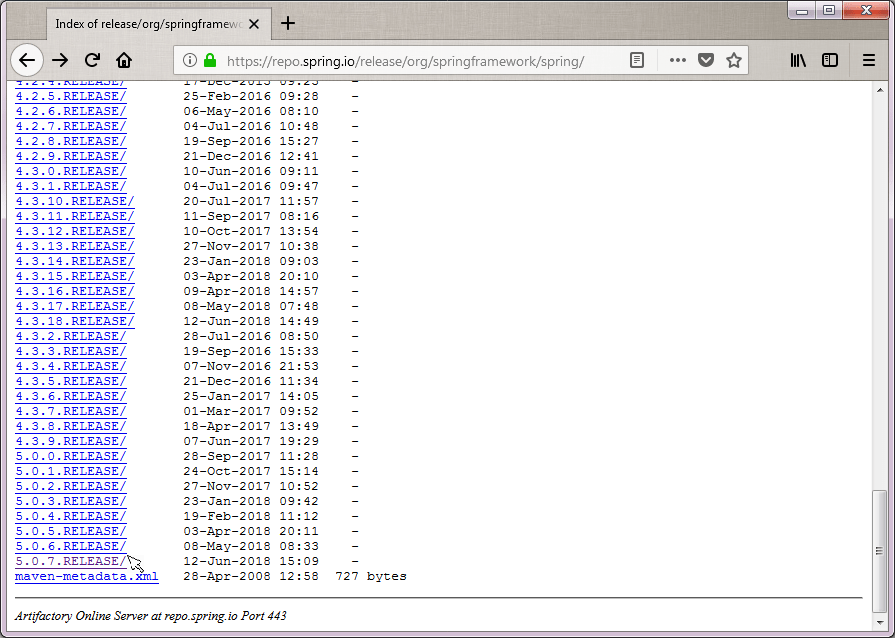Save this page to Pocket

[706, 60]
